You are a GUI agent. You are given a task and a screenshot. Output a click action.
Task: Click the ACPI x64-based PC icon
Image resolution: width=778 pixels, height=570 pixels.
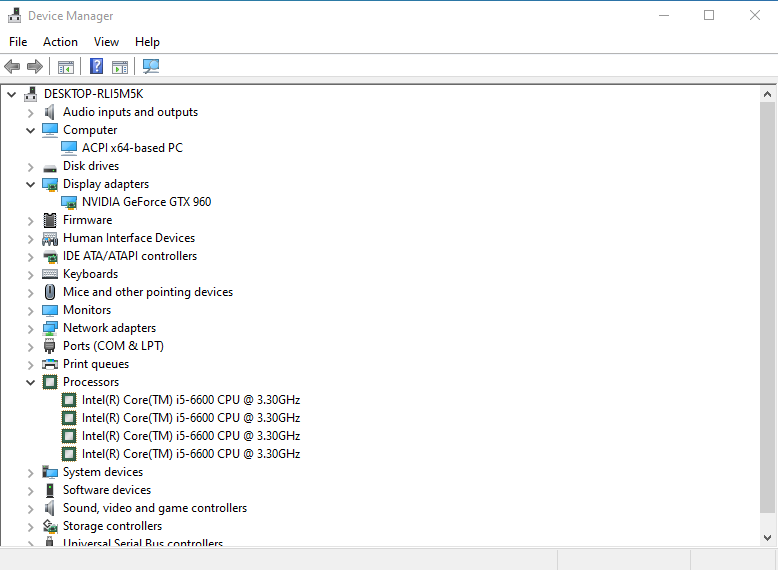point(69,148)
